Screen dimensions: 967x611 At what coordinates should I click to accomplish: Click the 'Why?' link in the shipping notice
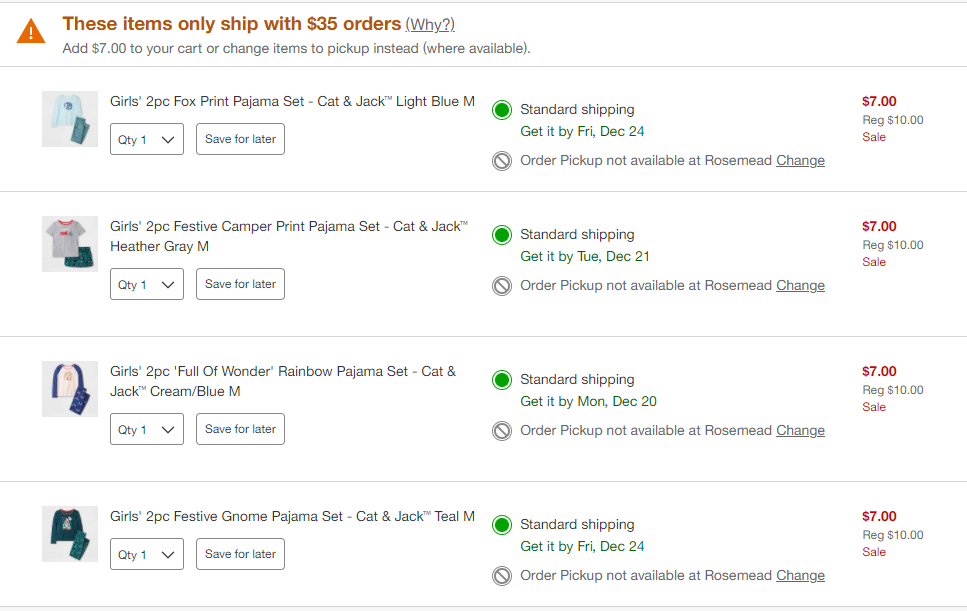[x=430, y=25]
